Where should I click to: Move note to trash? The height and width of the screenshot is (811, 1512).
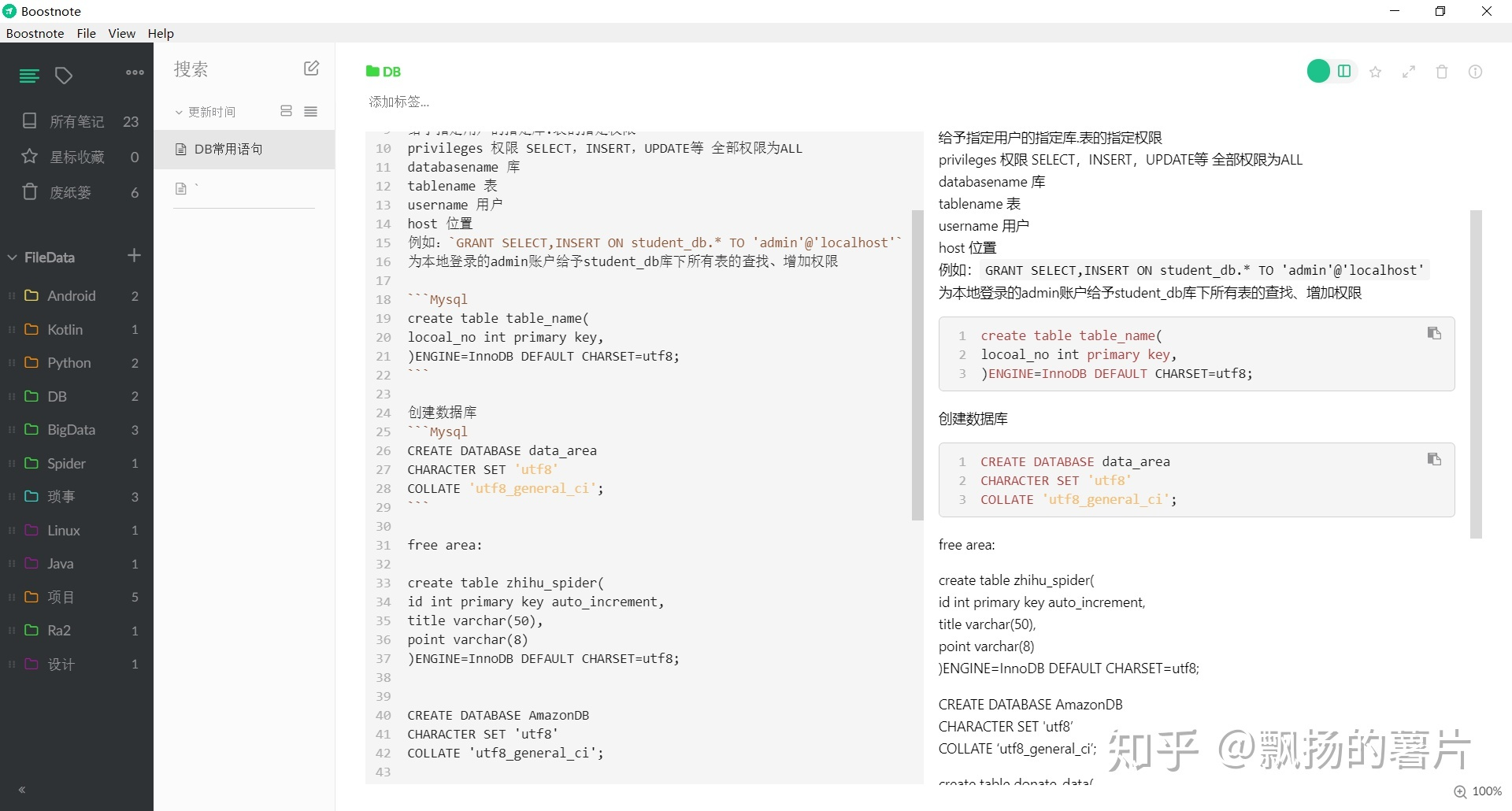point(1442,72)
